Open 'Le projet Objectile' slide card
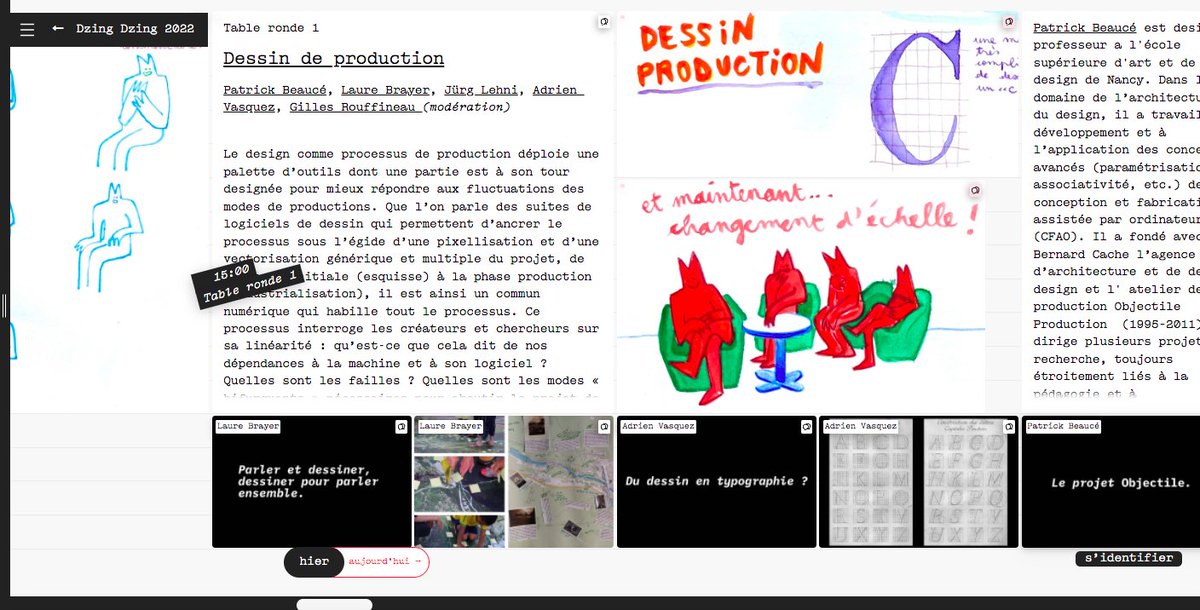The height and width of the screenshot is (610, 1200). click(x=1111, y=482)
